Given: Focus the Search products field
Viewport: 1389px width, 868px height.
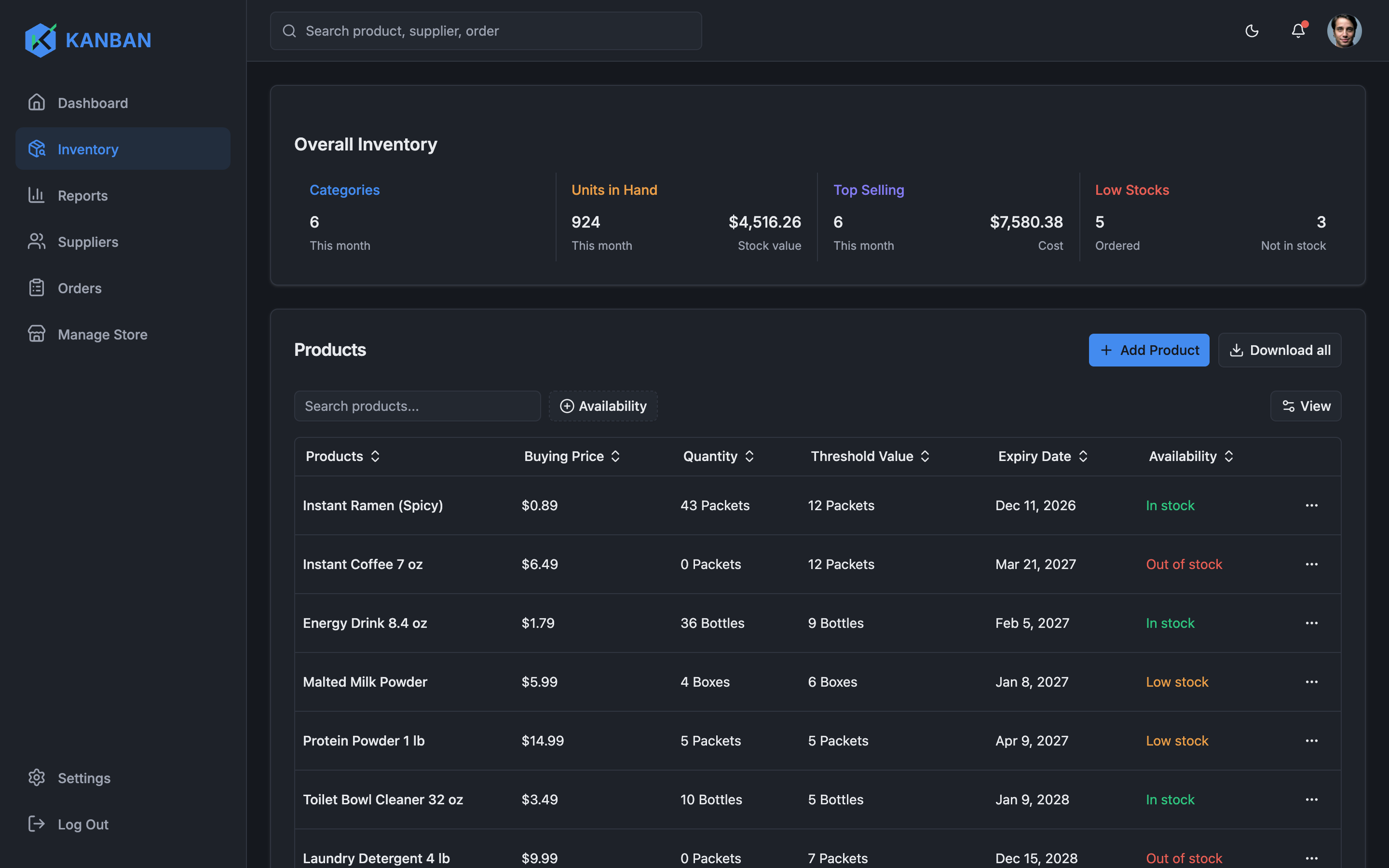Looking at the screenshot, I should tap(417, 407).
